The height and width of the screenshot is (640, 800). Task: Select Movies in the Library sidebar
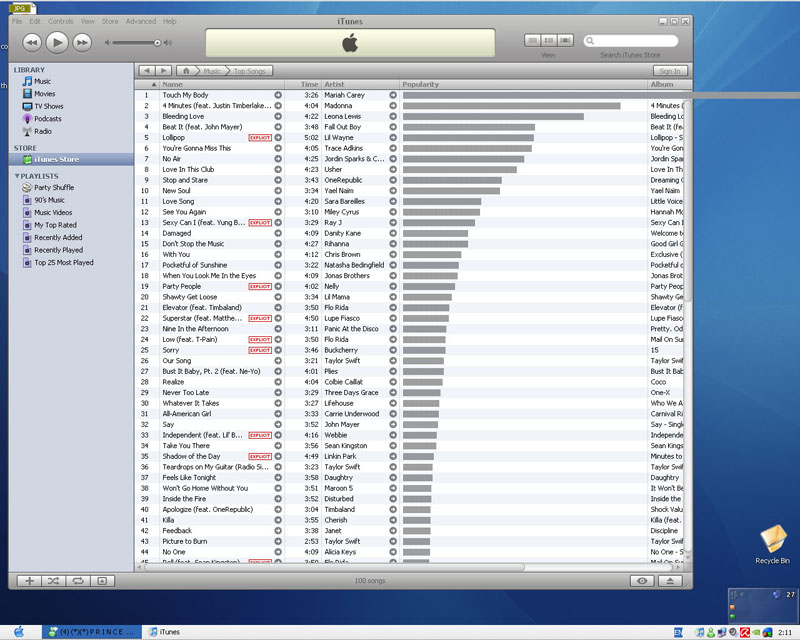point(44,93)
